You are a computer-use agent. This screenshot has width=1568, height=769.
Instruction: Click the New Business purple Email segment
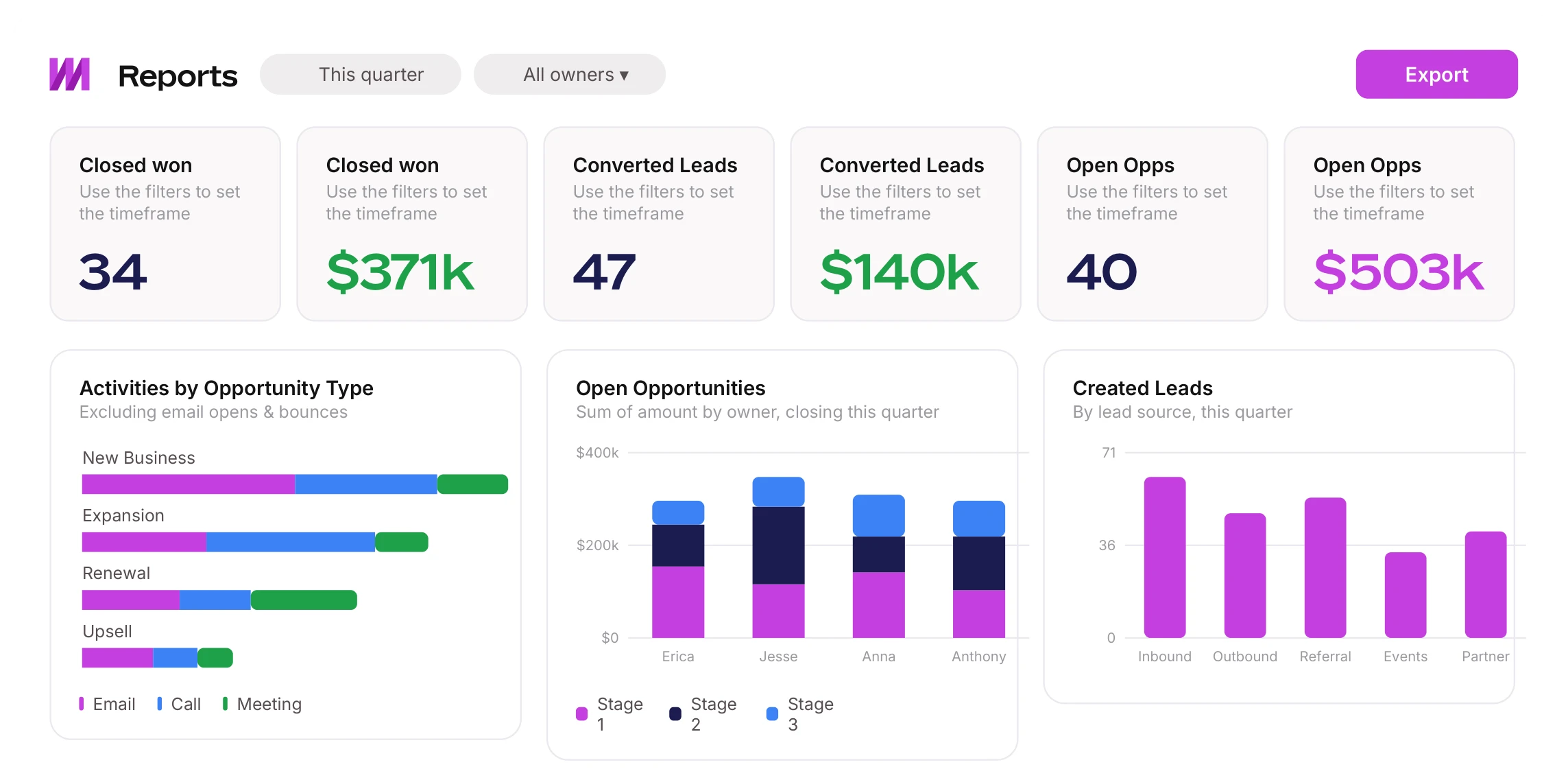click(189, 484)
